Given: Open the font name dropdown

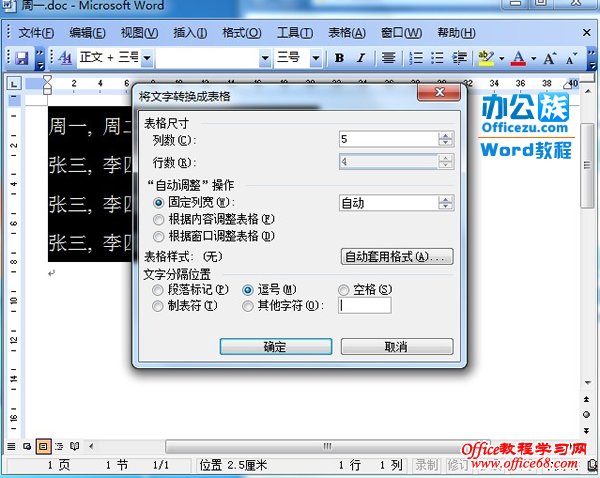Looking at the screenshot, I should pos(265,58).
